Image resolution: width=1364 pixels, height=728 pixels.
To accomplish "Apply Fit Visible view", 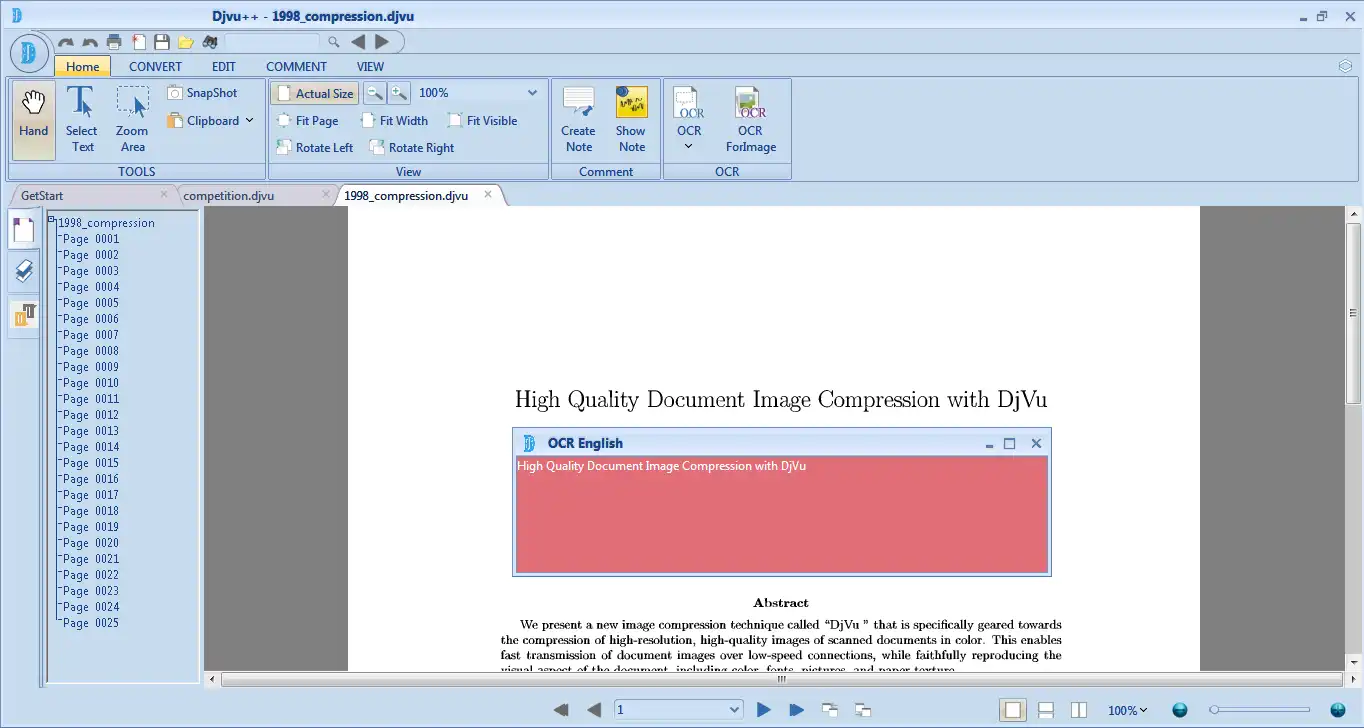I will tap(481, 121).
